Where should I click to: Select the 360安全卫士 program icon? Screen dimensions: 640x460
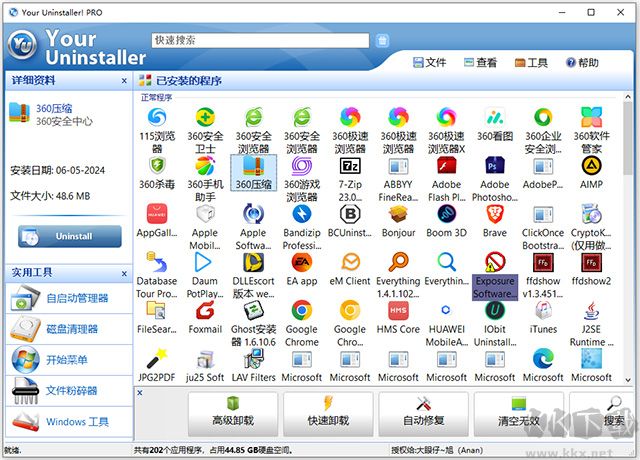tap(205, 117)
